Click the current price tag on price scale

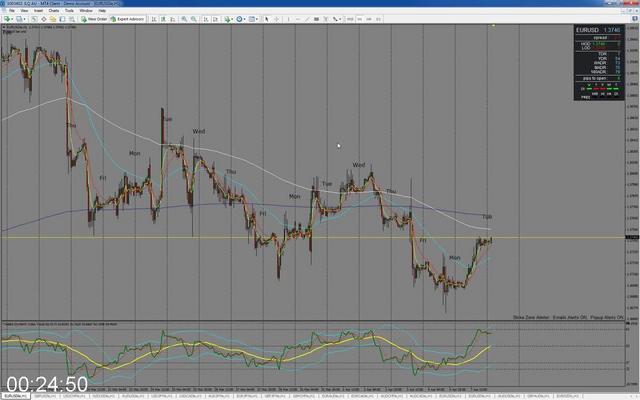632,238
